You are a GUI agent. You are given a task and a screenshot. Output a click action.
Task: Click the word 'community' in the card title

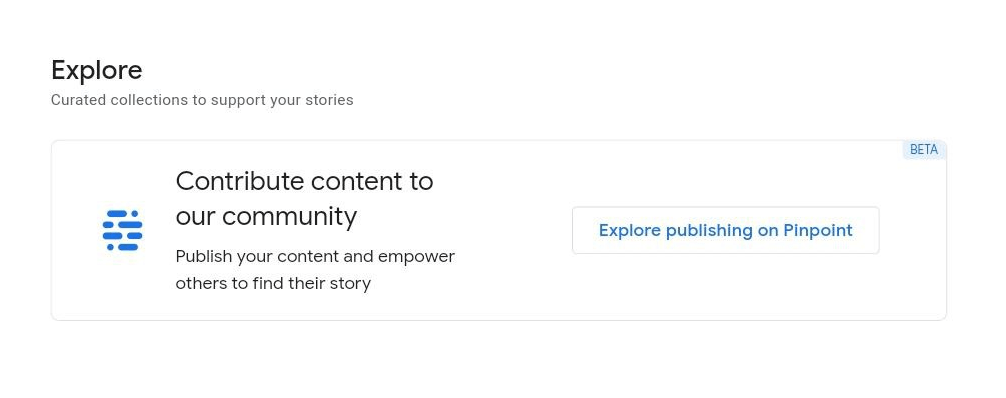coord(289,217)
